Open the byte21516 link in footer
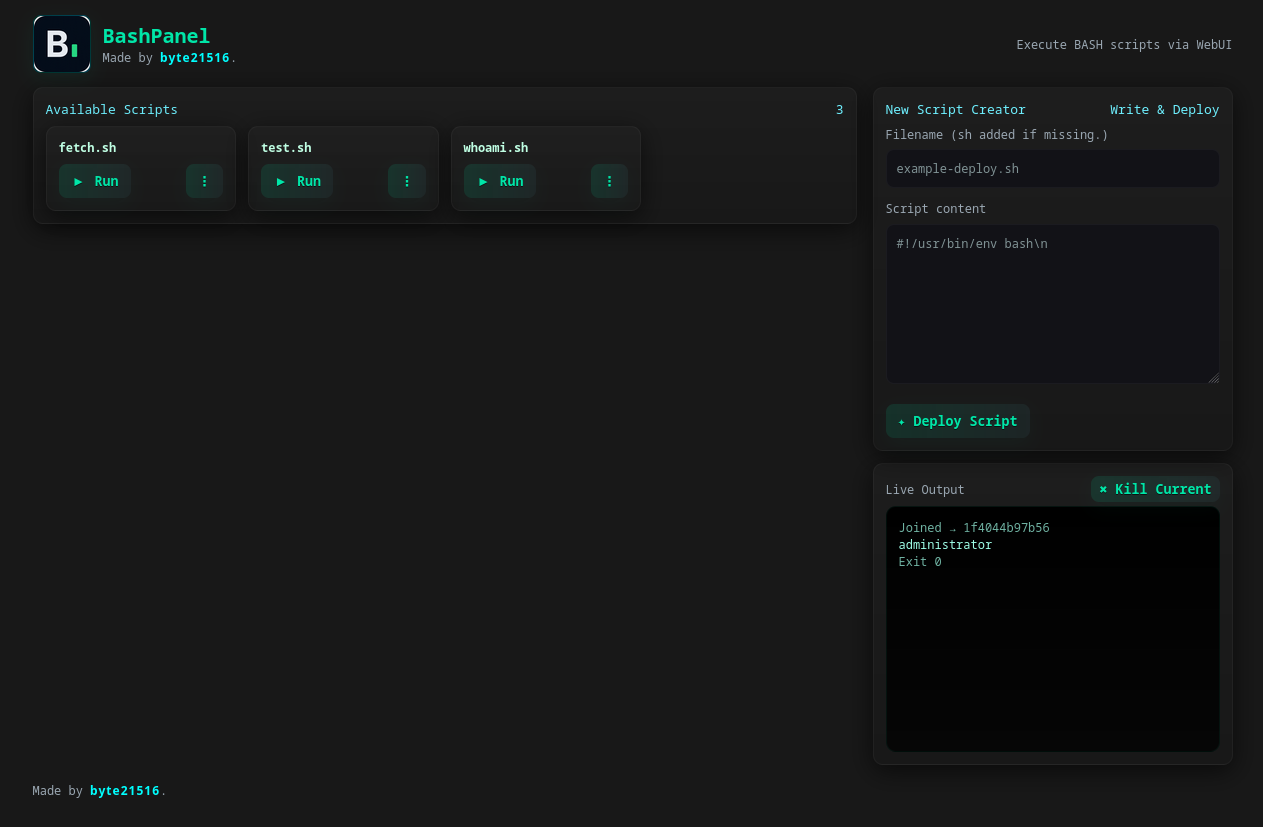This screenshot has width=1263, height=827. pyautogui.click(x=124, y=791)
